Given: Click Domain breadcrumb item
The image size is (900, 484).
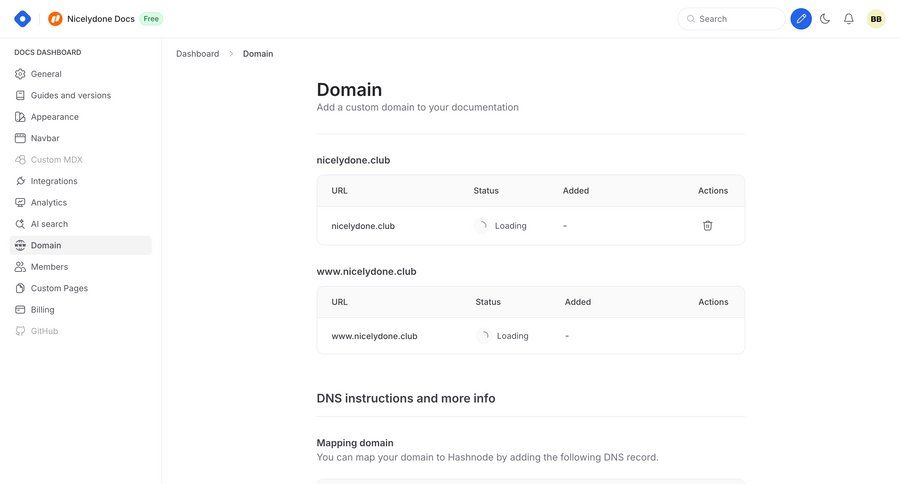Looking at the screenshot, I should (x=258, y=53).
